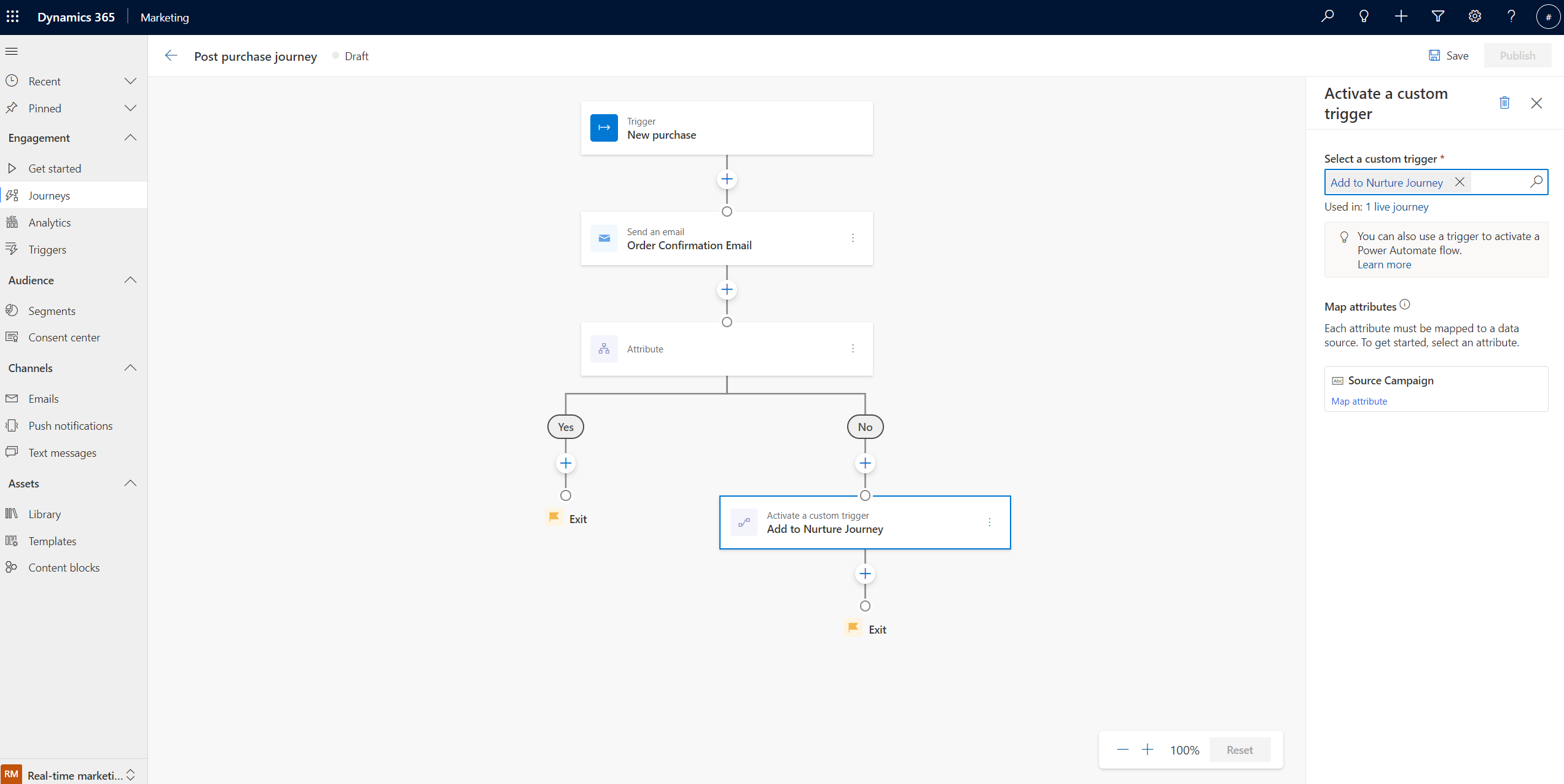Click the zoom out minus button

point(1122,749)
